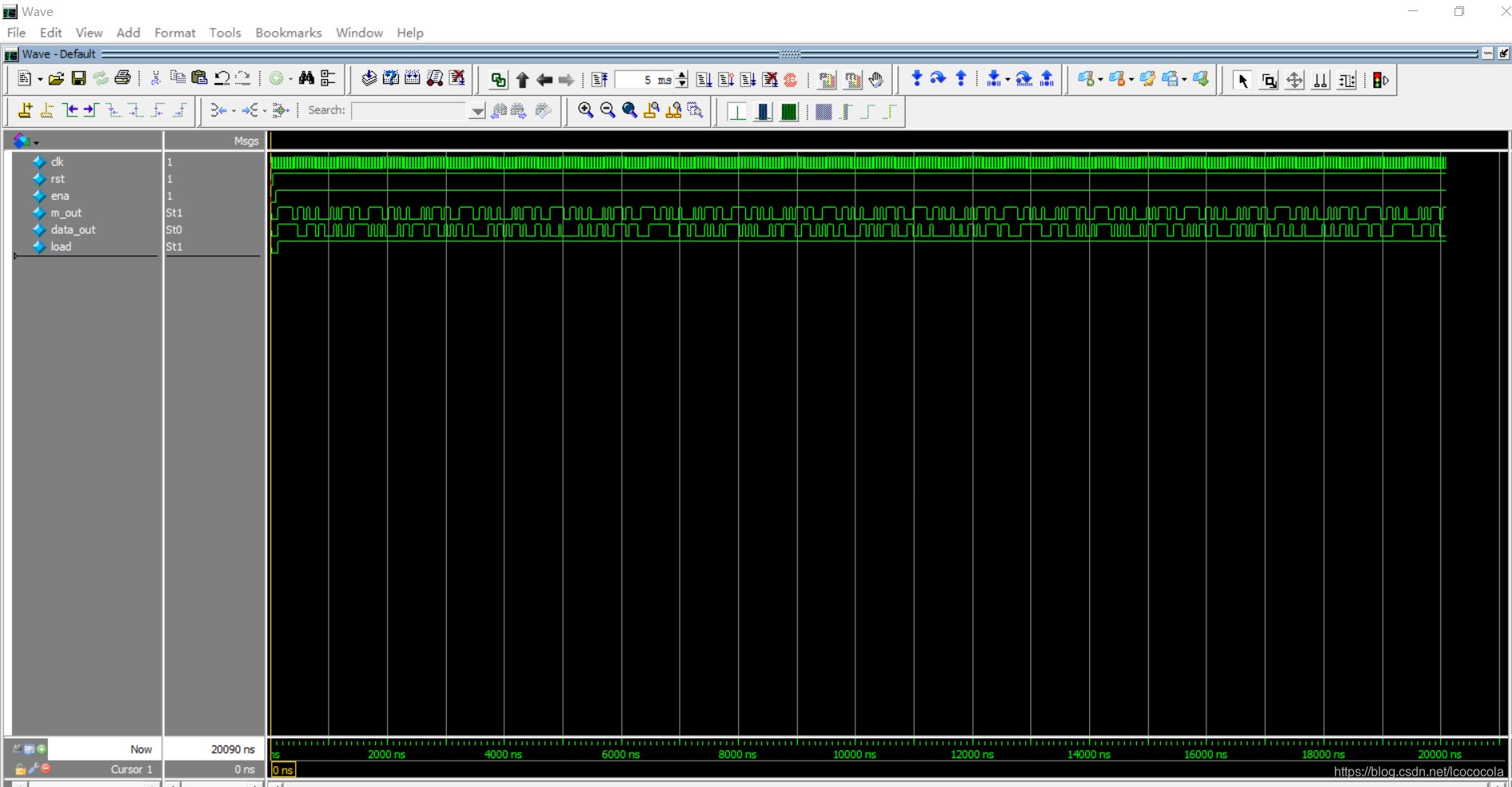Open the new file dropdown arrow
Screen dimensions: 1512x787
click(x=40, y=79)
